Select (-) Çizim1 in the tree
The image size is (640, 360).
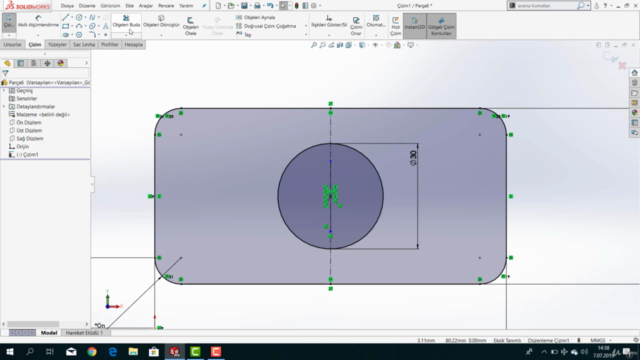pos(27,155)
